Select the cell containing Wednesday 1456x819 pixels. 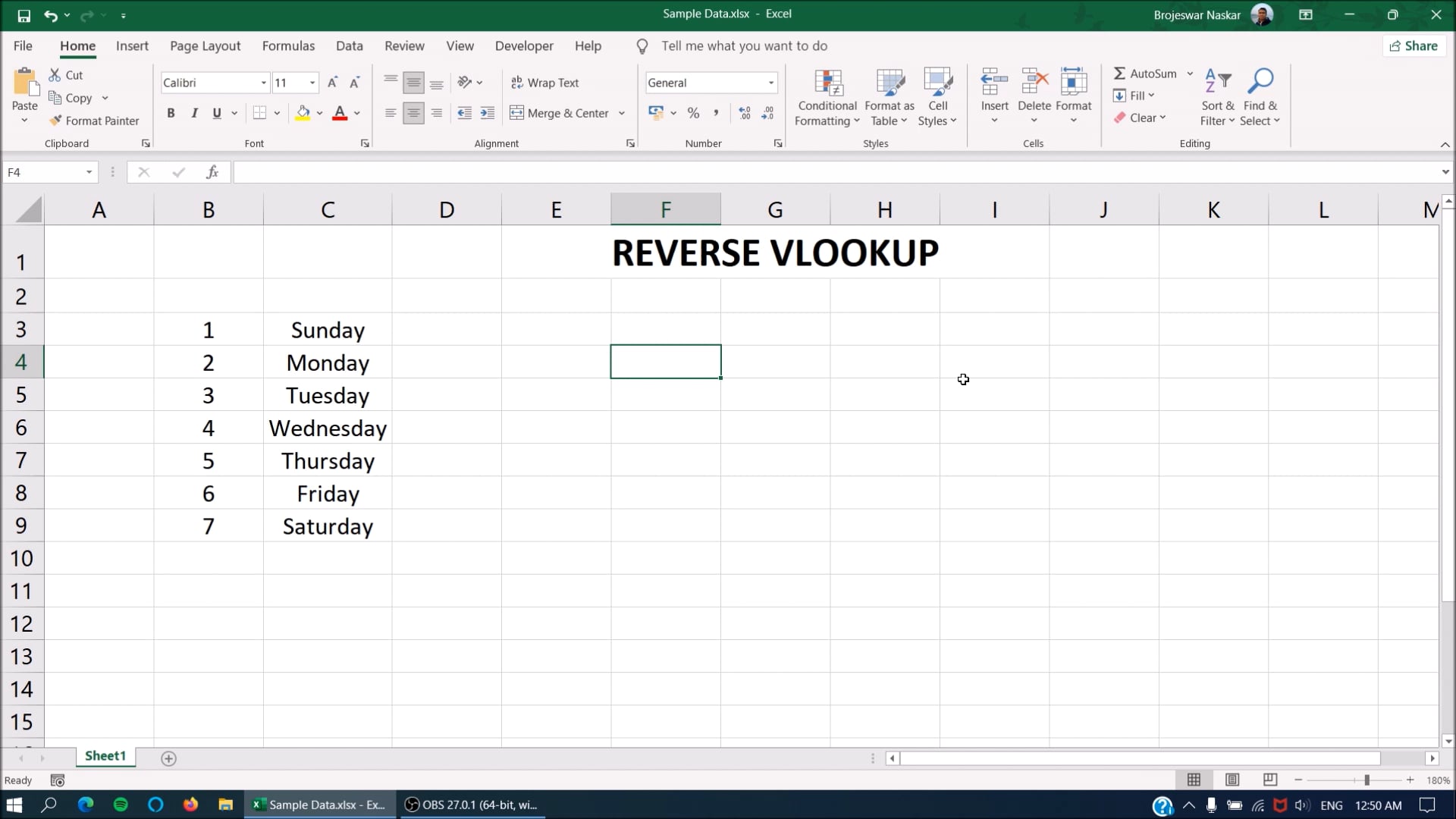point(328,428)
